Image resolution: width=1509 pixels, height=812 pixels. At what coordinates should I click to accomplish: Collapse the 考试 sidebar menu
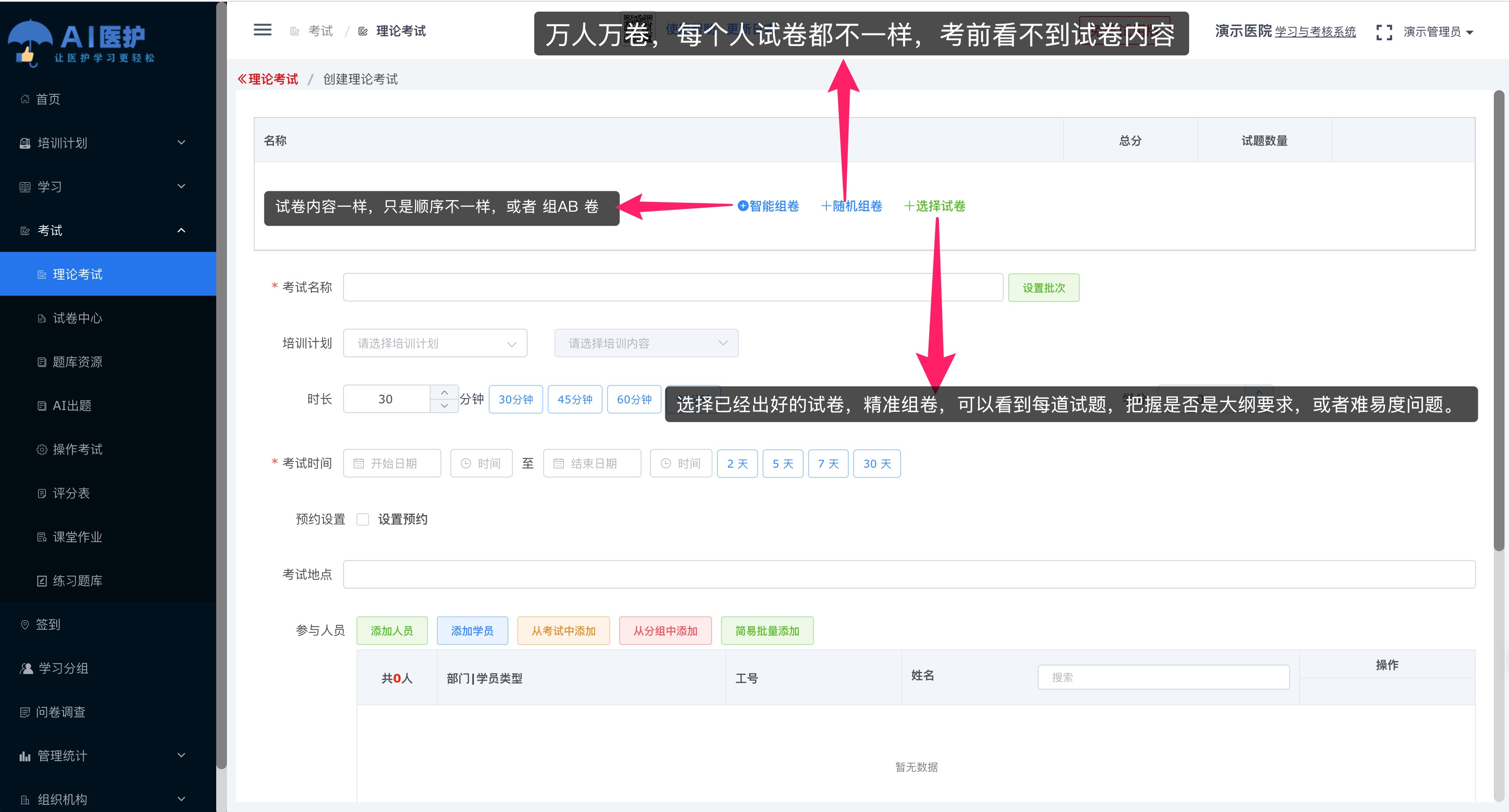pos(109,230)
